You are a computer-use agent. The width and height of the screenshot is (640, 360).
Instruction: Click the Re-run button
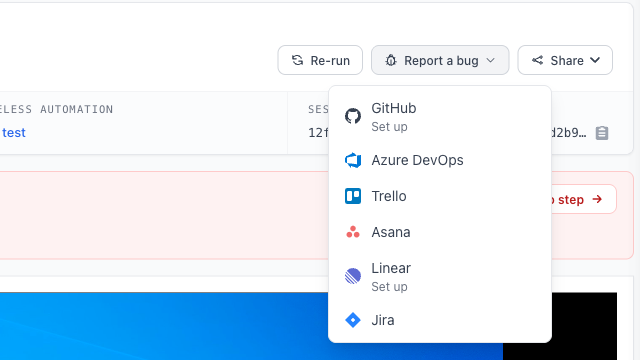[x=320, y=60]
